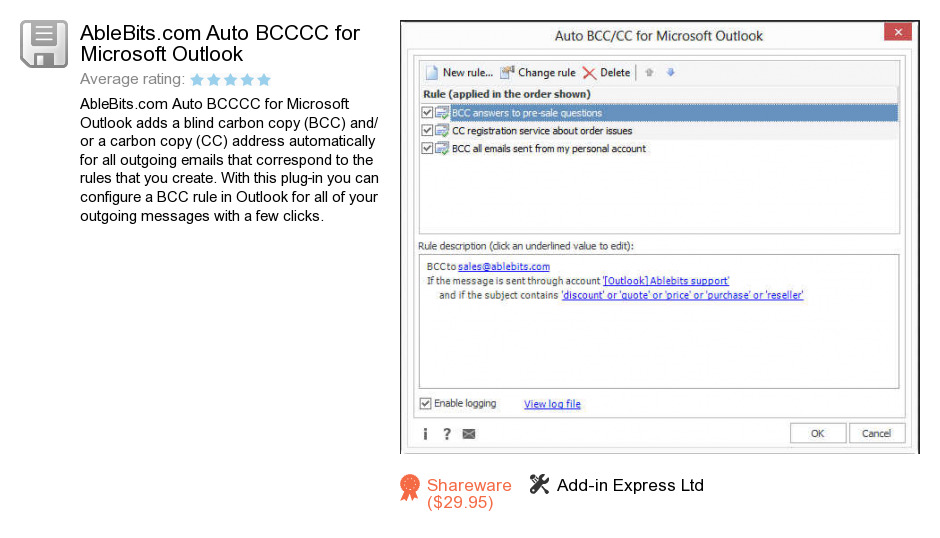The image size is (940, 538).
Task: Click 'Average rating:' label
Action: click(132, 79)
